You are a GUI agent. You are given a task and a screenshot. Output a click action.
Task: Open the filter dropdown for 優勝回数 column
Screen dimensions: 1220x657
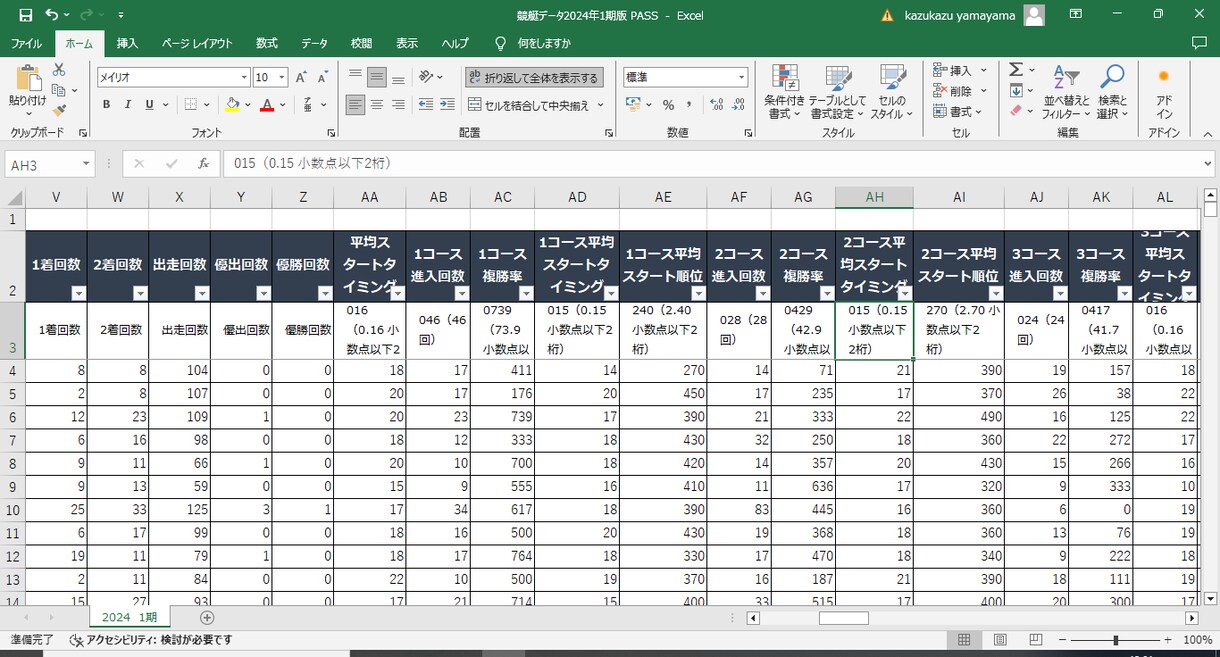coord(325,293)
